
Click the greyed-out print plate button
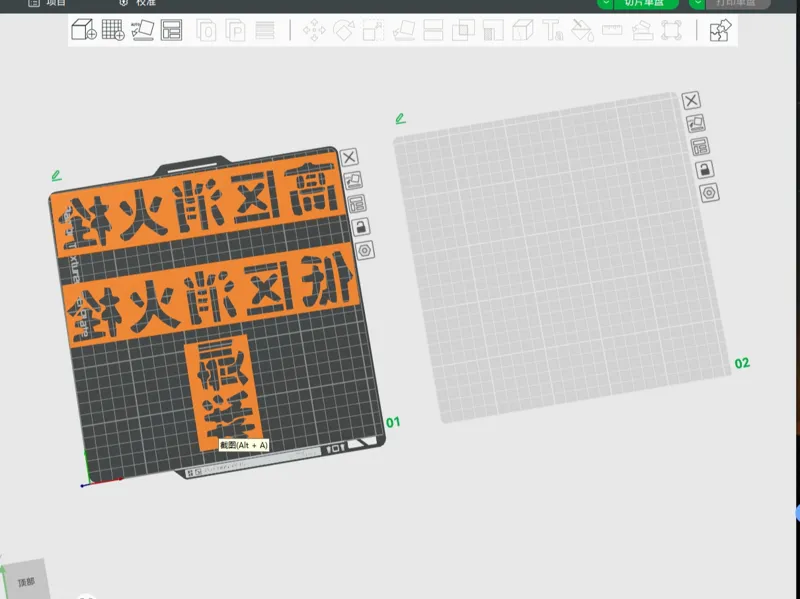pyautogui.click(x=738, y=3)
